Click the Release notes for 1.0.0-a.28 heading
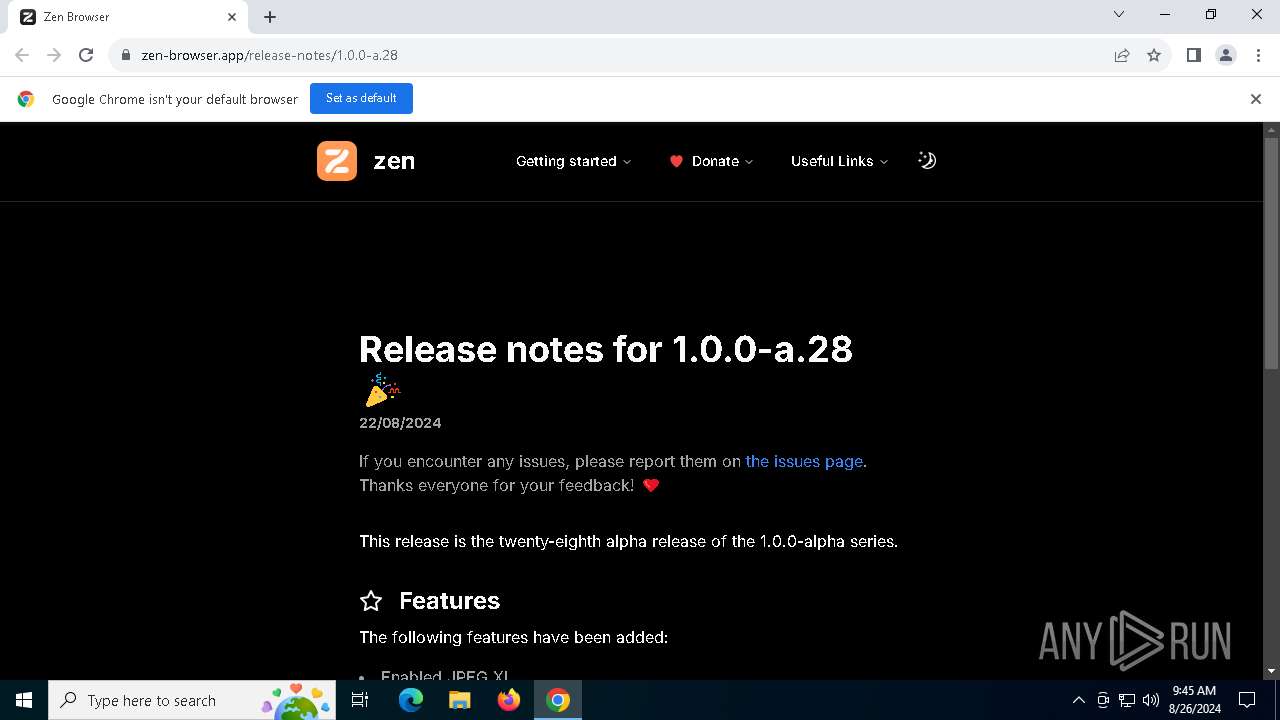 [606, 349]
